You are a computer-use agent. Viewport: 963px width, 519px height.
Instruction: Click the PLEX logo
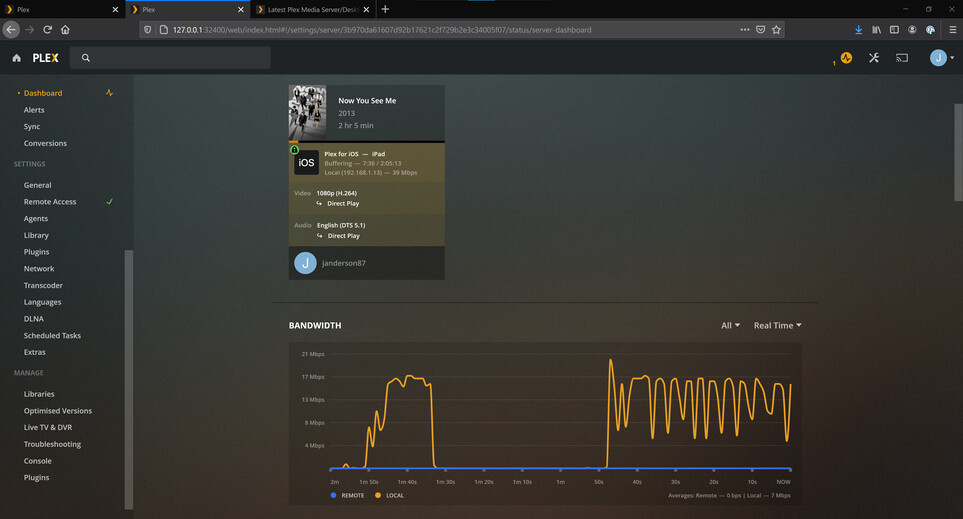(x=45, y=58)
